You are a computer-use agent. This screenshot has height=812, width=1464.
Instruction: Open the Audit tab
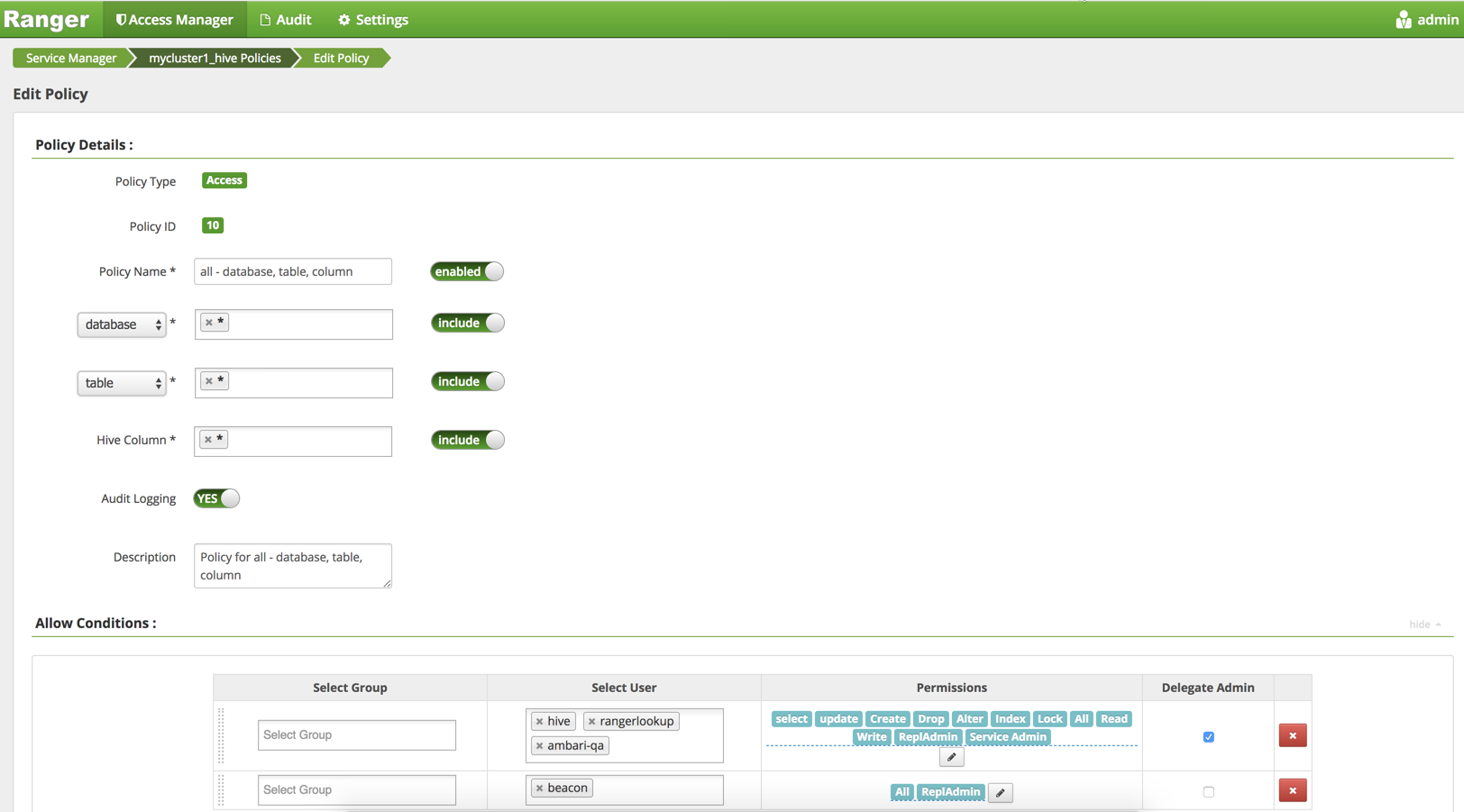click(286, 19)
